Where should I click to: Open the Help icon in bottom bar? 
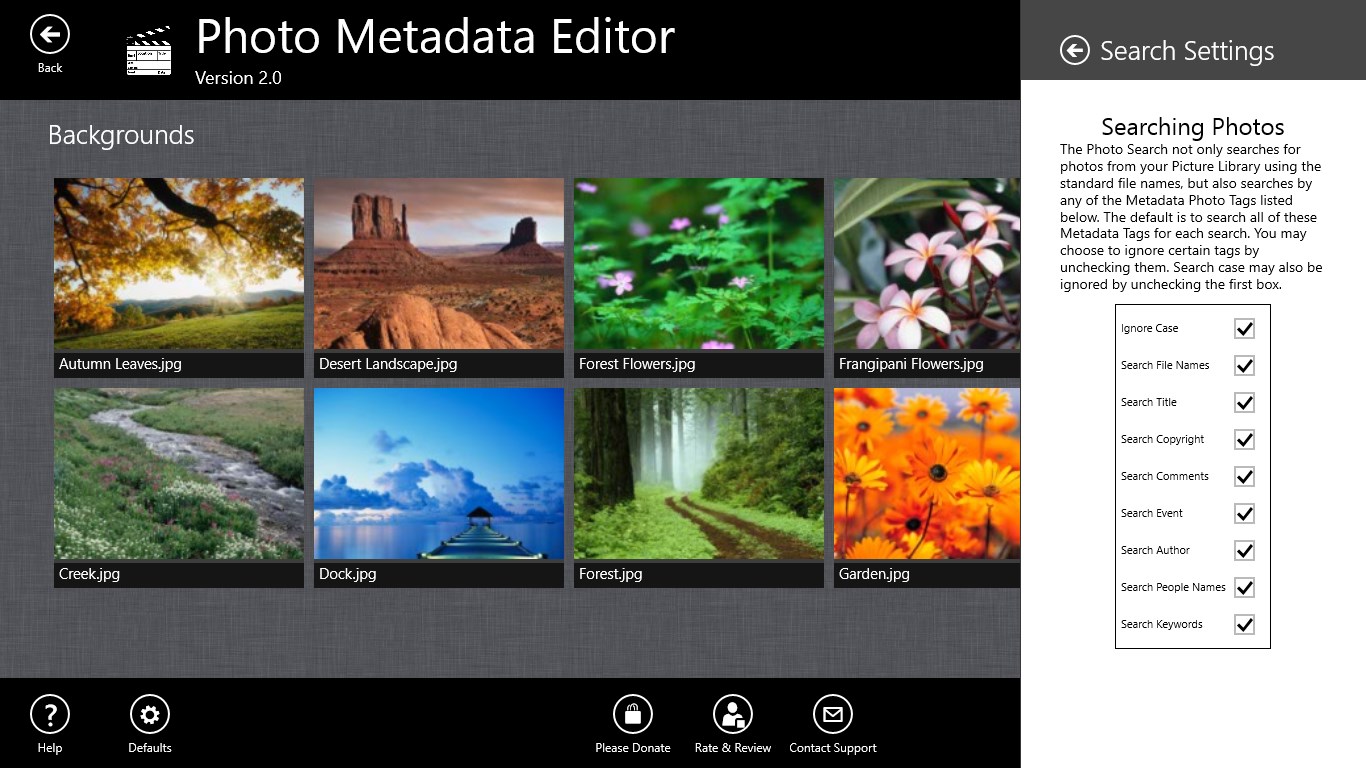[x=50, y=715]
